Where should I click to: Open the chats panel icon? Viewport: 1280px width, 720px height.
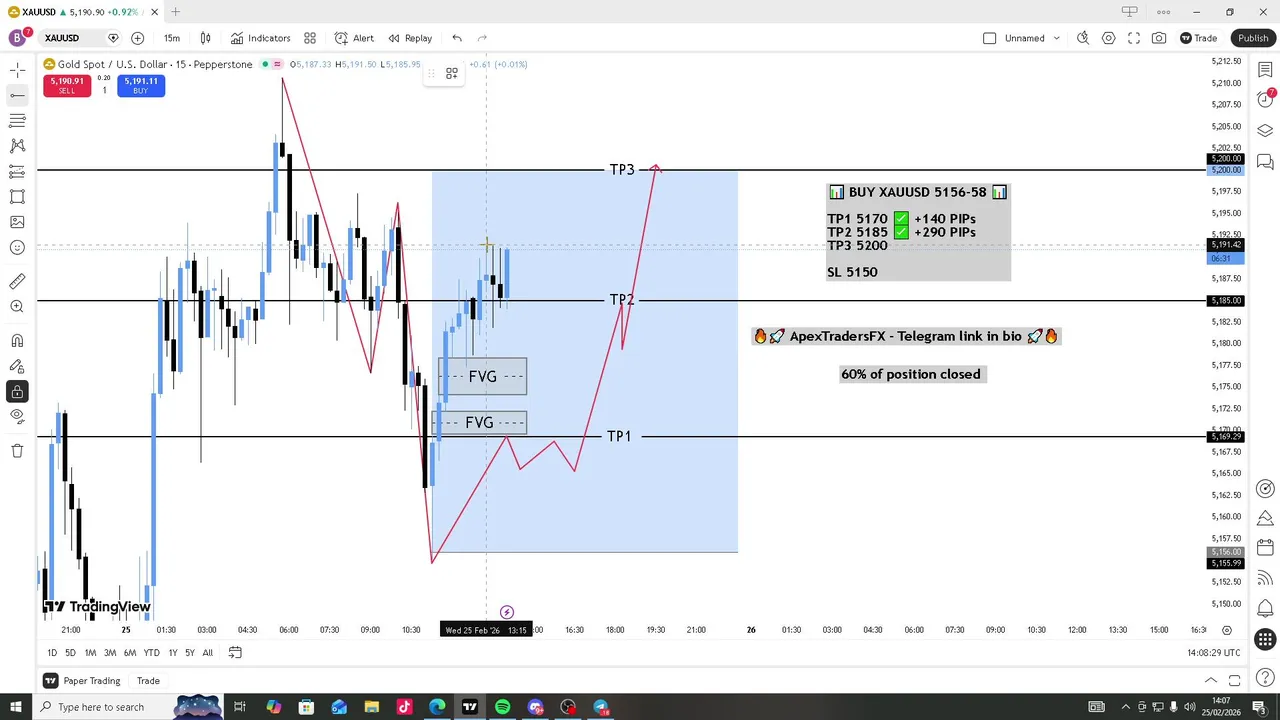[1265, 161]
